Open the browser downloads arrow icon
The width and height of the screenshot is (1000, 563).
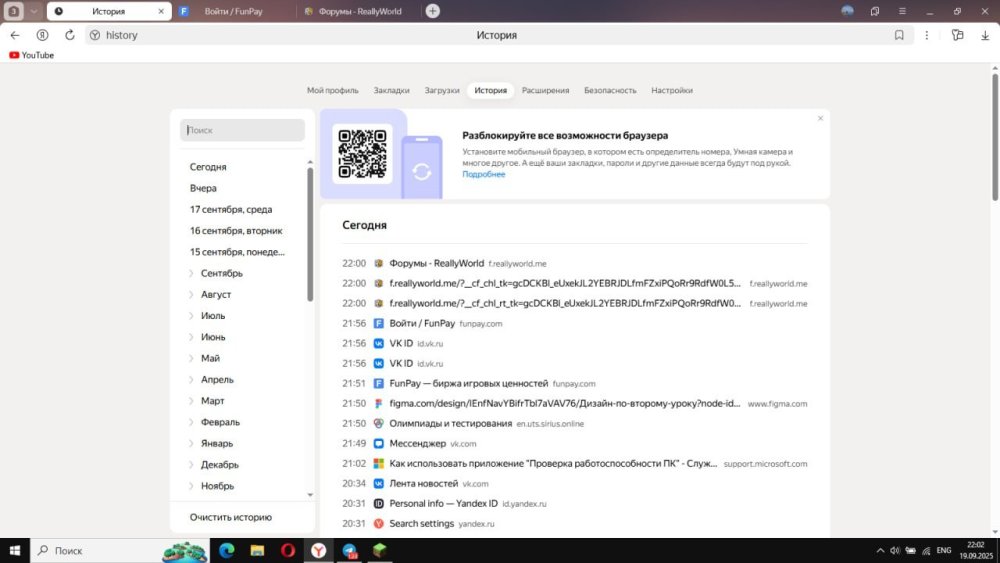[985, 35]
